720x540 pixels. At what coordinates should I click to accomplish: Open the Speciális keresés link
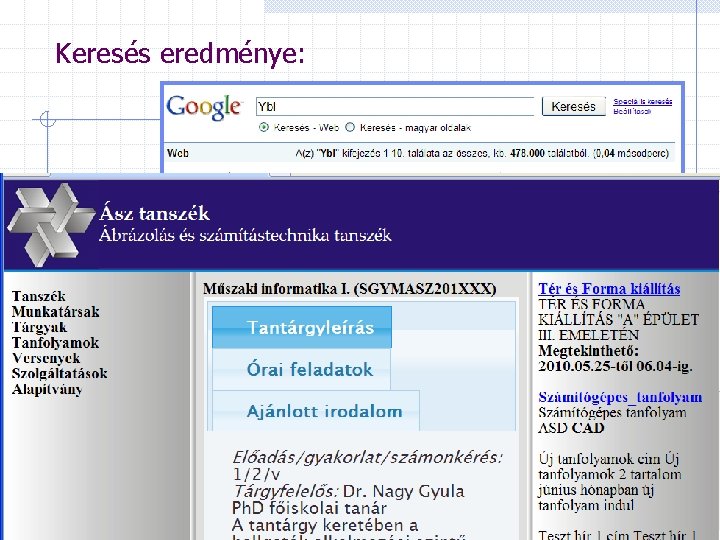(642, 101)
